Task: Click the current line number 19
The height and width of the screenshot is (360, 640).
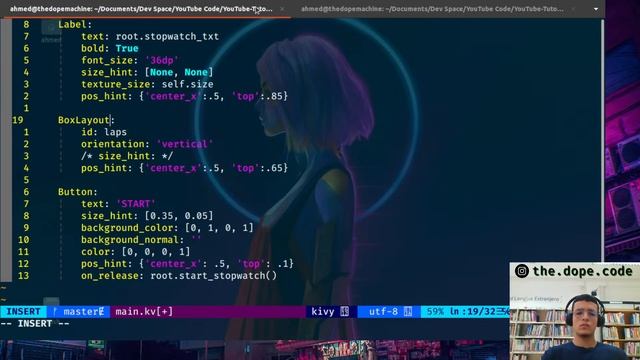Action: tap(18, 120)
